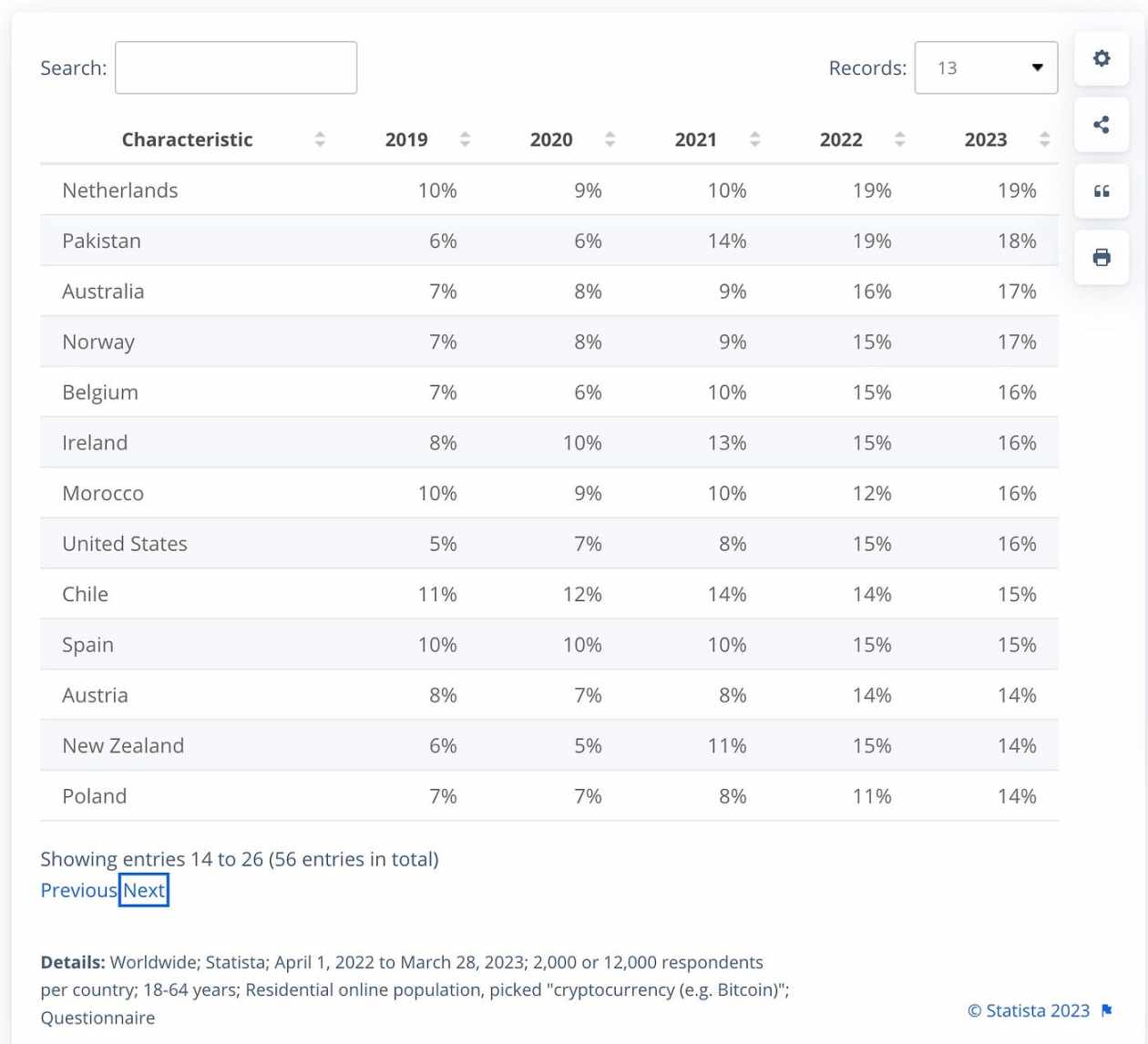Image resolution: width=1148 pixels, height=1044 pixels.
Task: Click the share icon
Action: click(x=1102, y=125)
